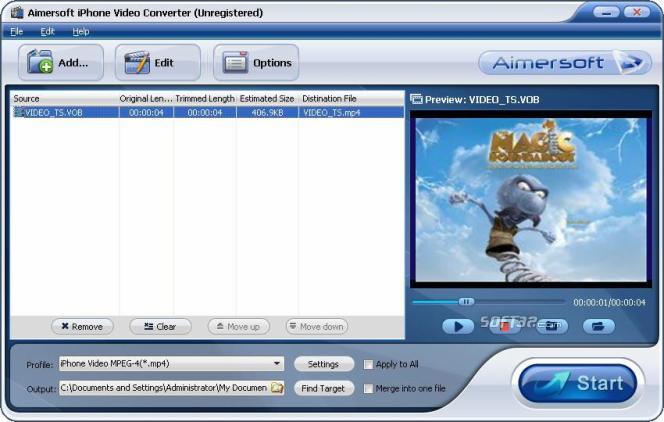The width and height of the screenshot is (664, 422).
Task: Select the VIDEO_TS.VOB source row
Action: tap(207, 112)
